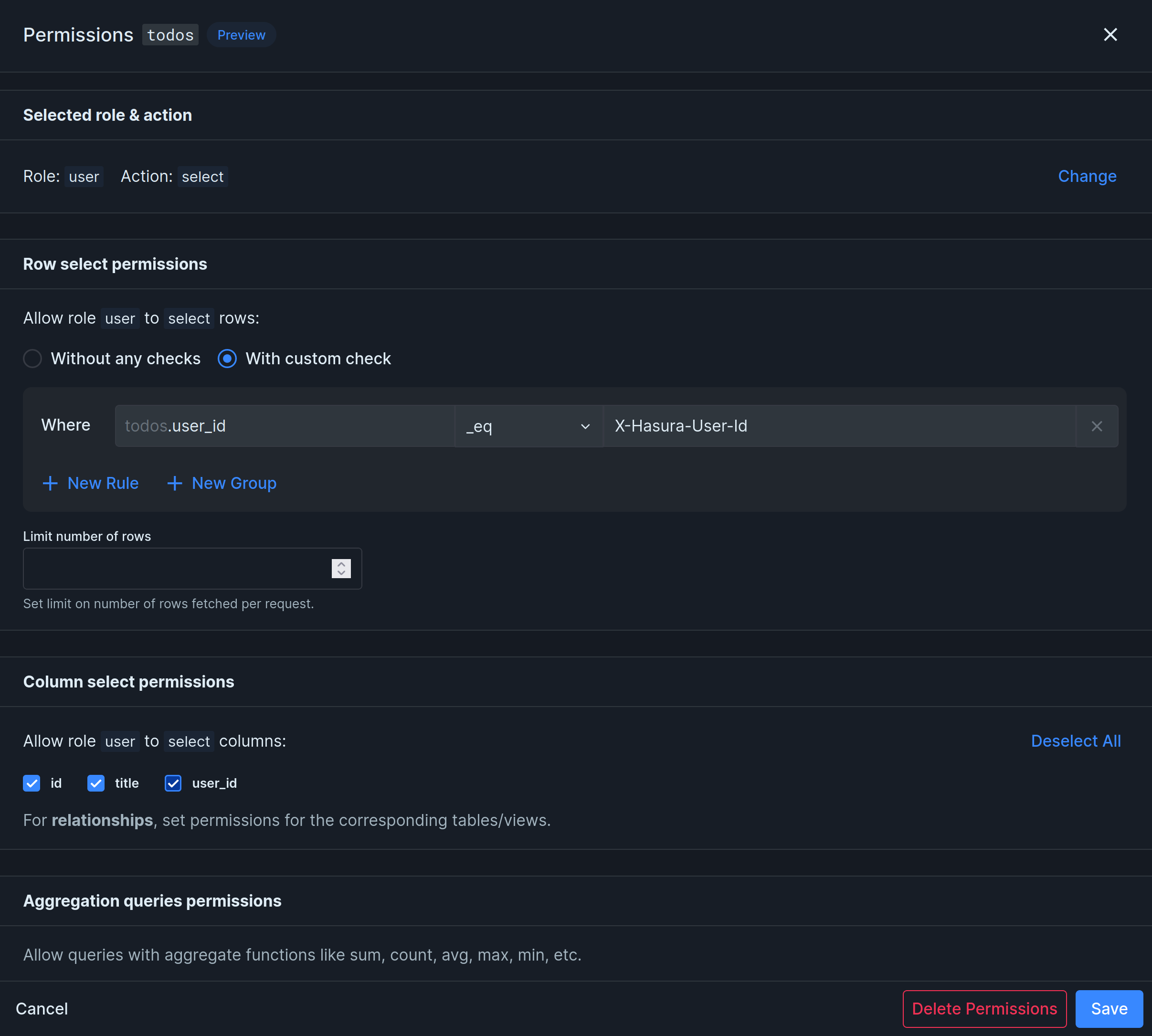1152x1036 pixels.
Task: Close the Permissions dialog
Action: click(1110, 34)
